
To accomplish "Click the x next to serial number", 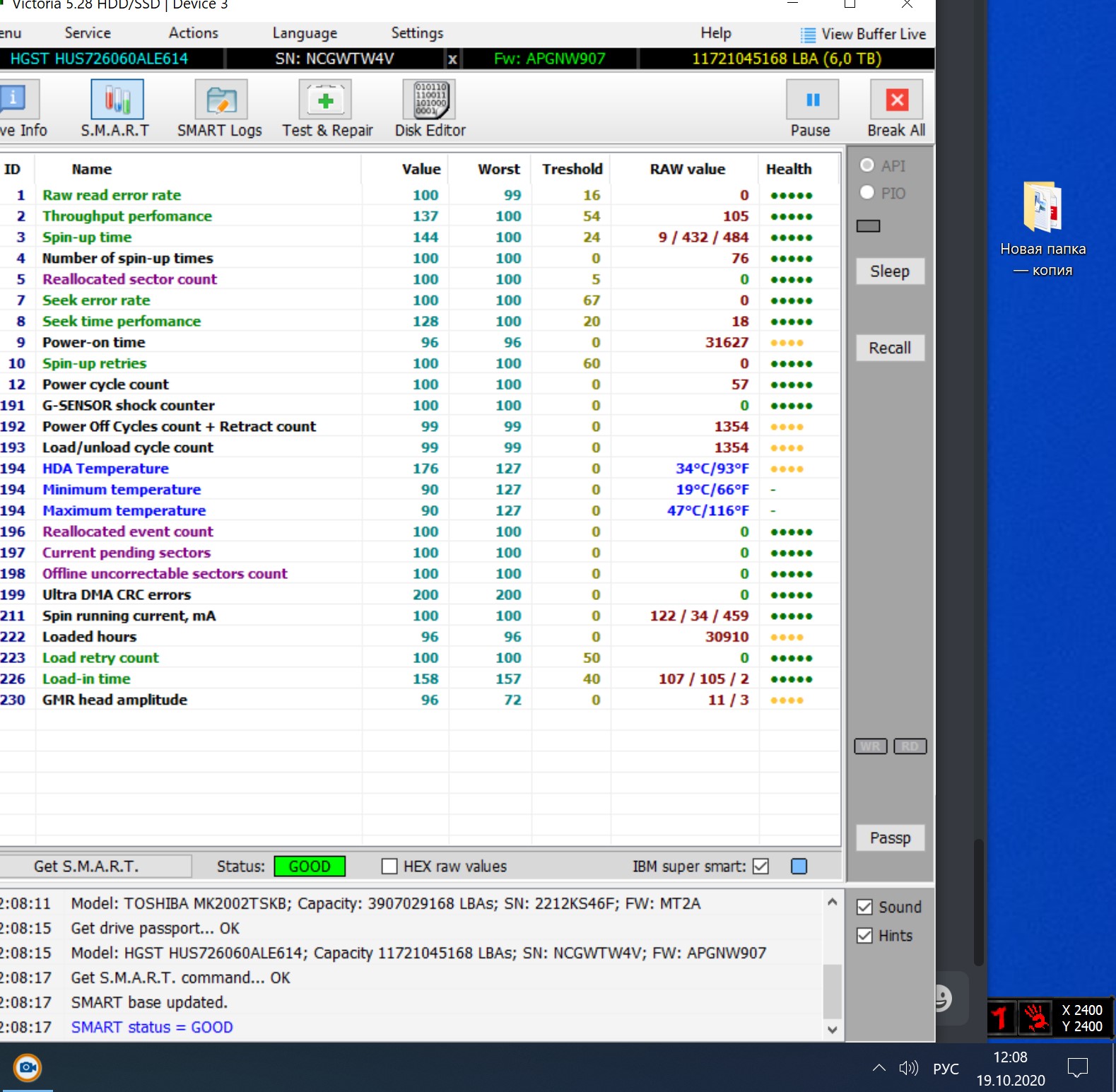I will [452, 59].
